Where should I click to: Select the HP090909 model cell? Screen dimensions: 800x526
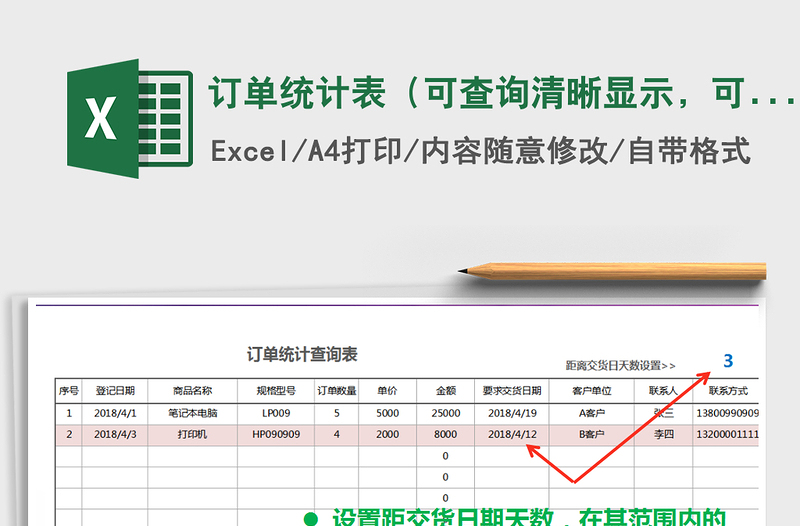[276, 434]
